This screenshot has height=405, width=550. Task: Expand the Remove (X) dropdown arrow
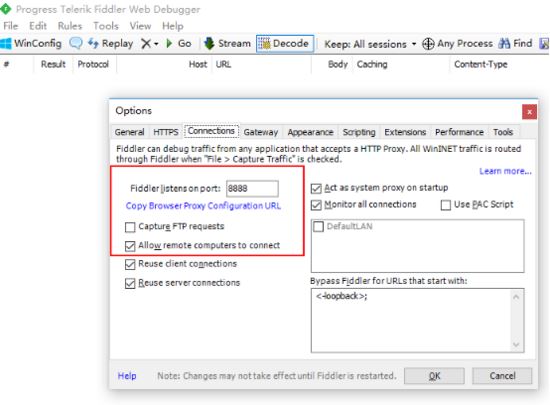(156, 44)
